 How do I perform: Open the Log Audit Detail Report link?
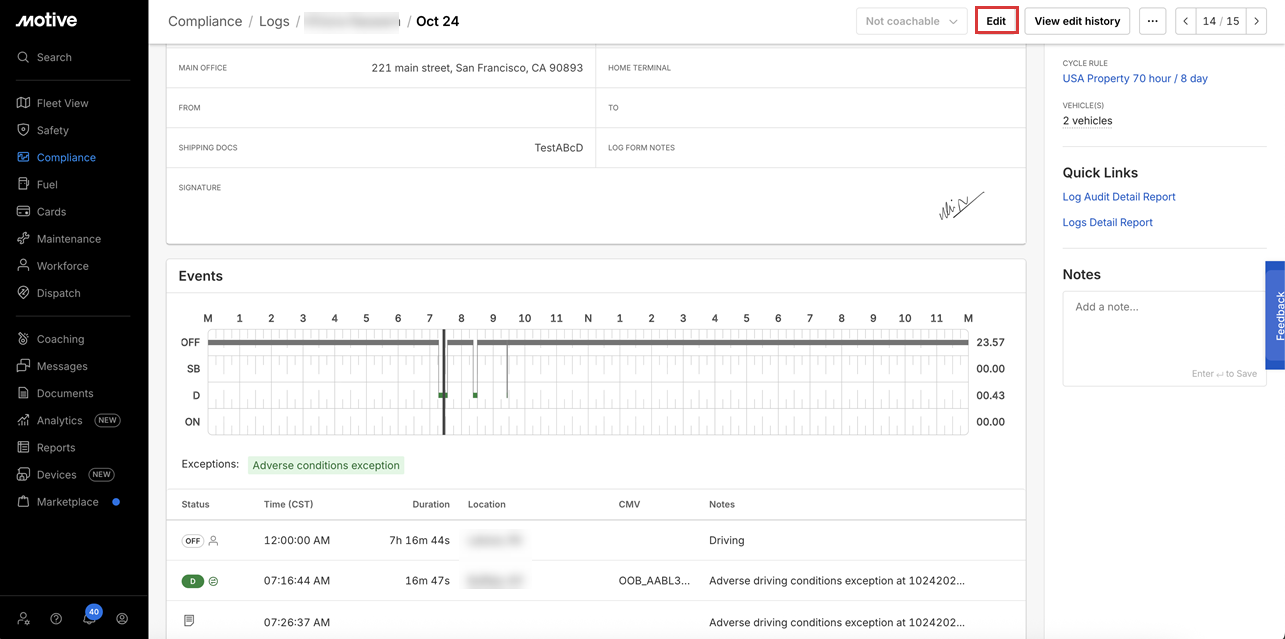pos(1118,197)
